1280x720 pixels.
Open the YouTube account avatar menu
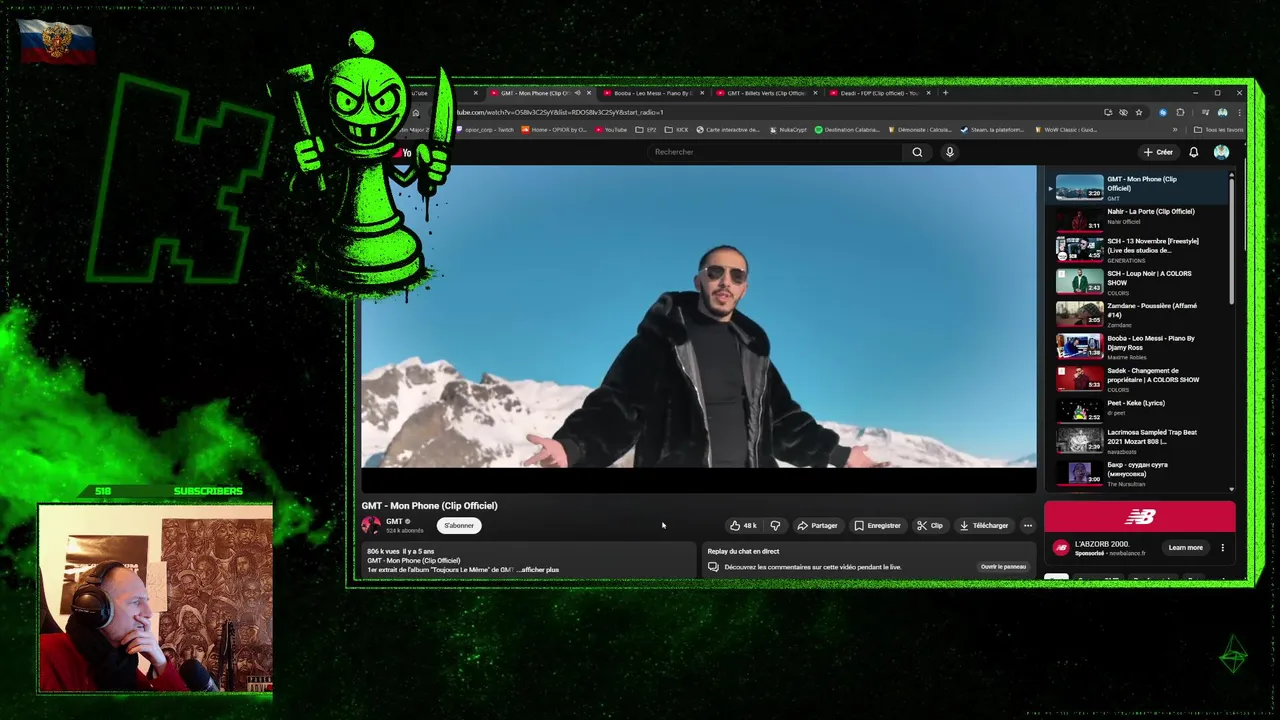pos(1221,152)
